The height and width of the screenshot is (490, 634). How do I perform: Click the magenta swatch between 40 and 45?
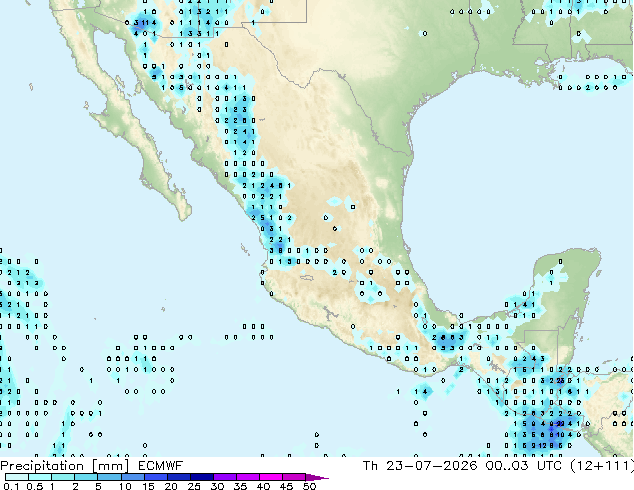click(x=271, y=477)
